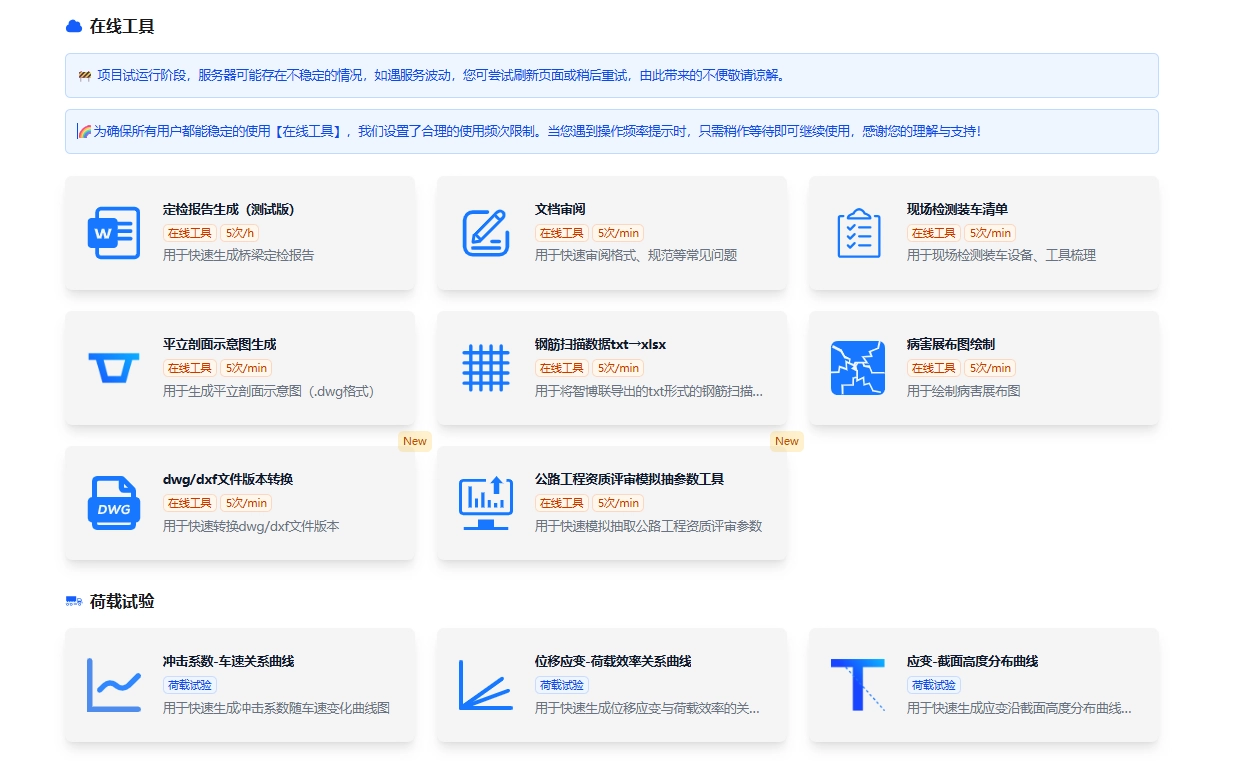Click the crack-pattern icon on 病害展布图绘制
This screenshot has width=1237, height=761.
[x=858, y=368]
